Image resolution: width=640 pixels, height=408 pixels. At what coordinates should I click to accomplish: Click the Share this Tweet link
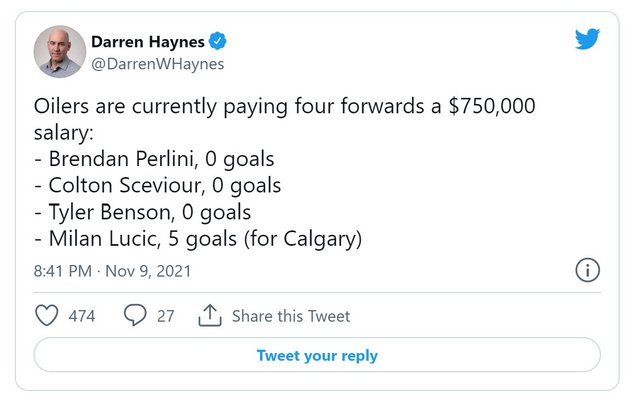(291, 316)
